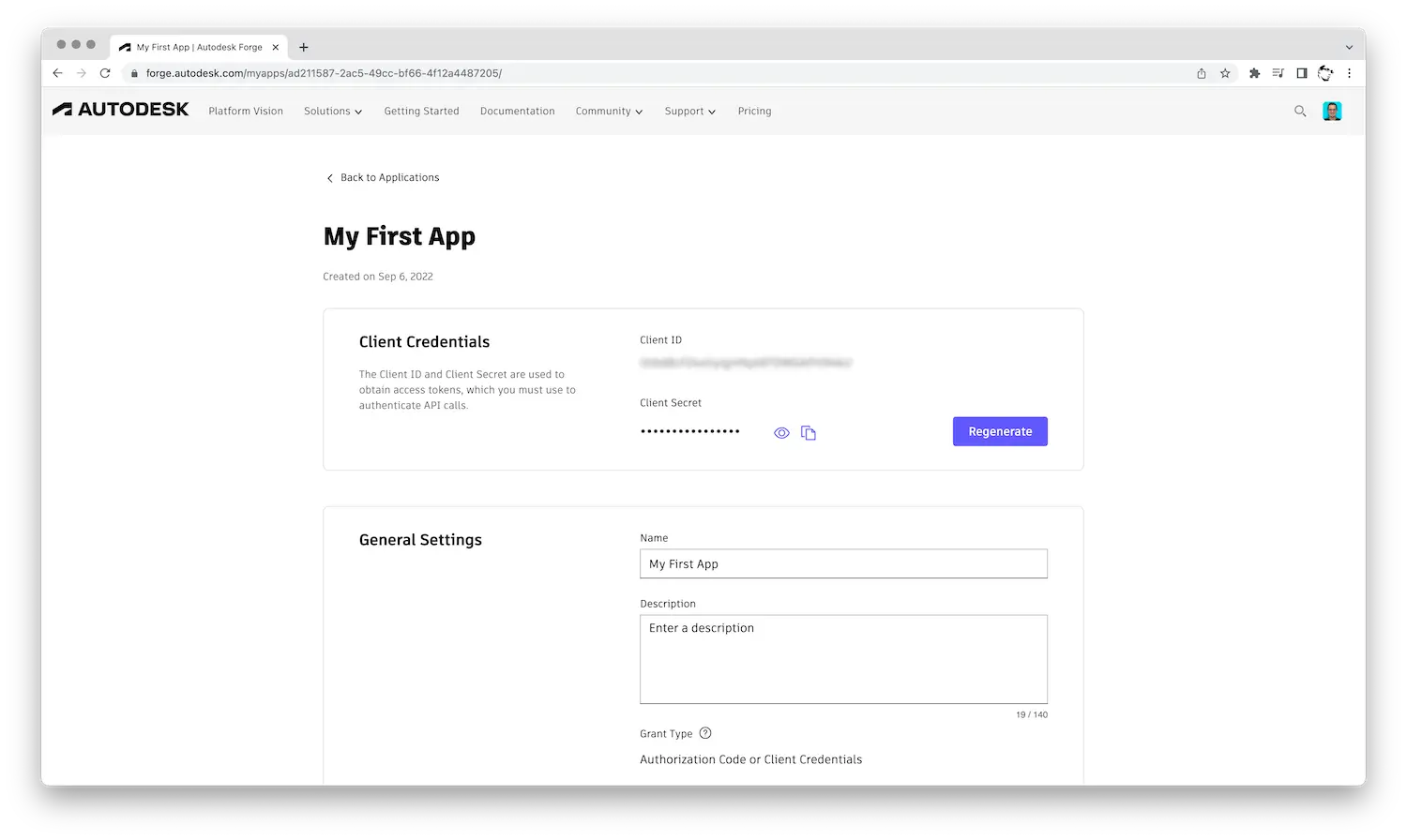Viewport: 1407px width, 840px height.
Task: Open Platform Vision page
Action: (x=246, y=111)
